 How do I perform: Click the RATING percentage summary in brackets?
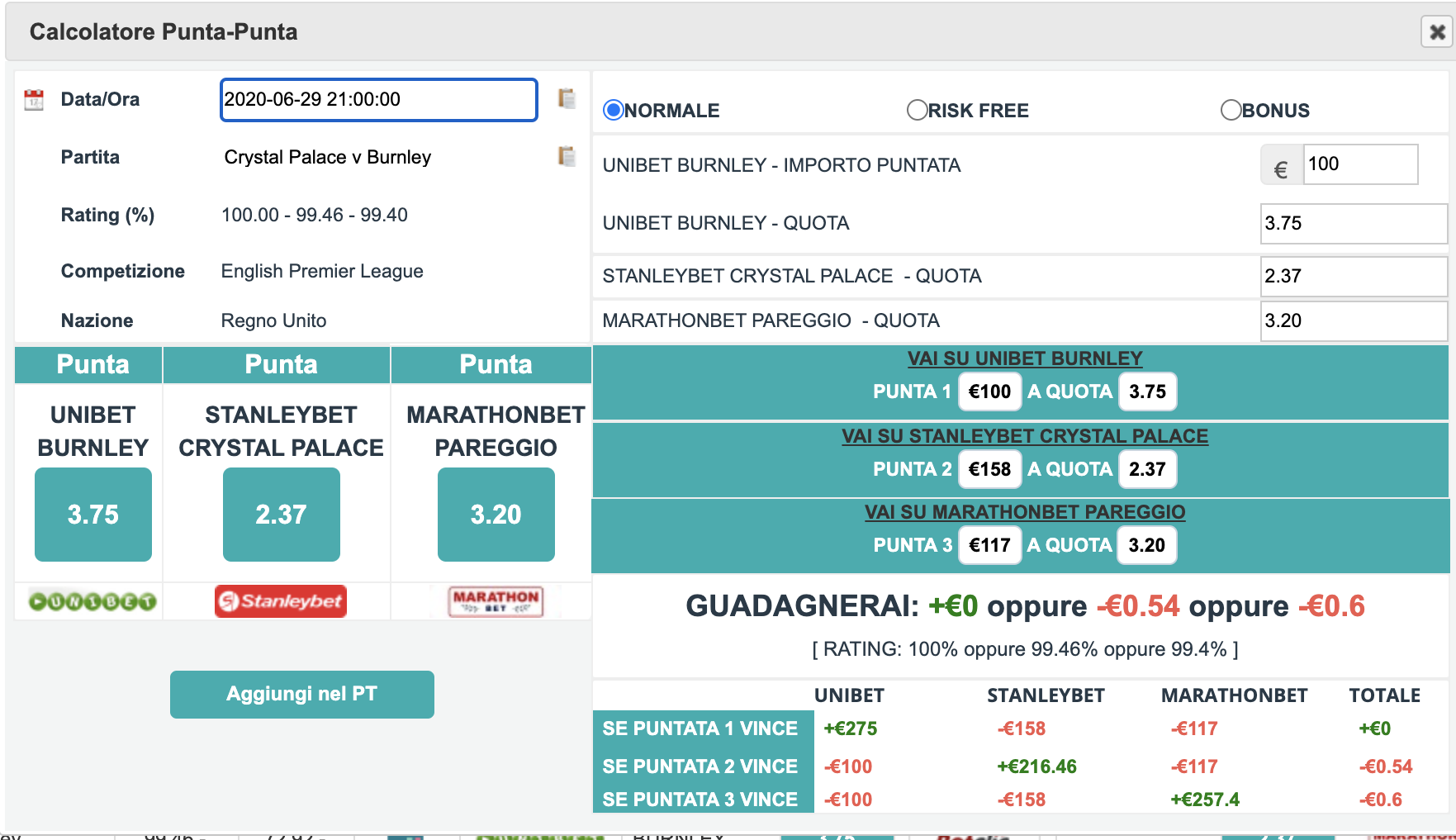[1025, 649]
